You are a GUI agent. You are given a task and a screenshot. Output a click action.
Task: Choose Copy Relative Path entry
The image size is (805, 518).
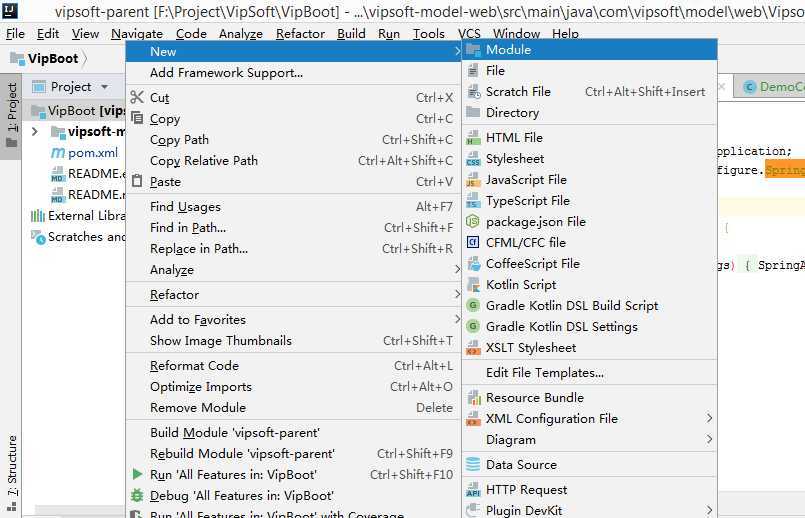point(293,161)
